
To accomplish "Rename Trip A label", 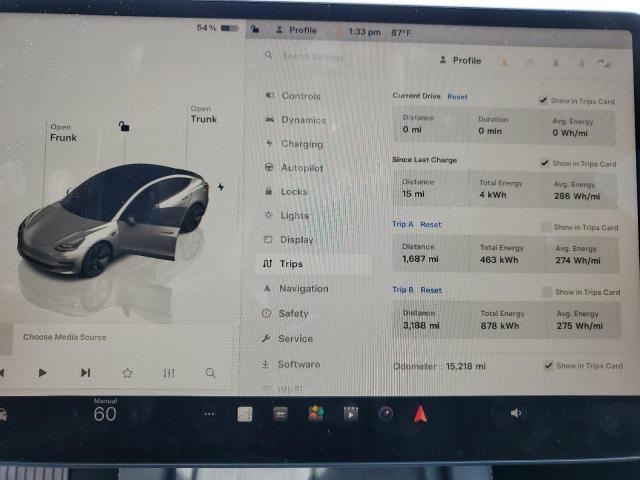I will (403, 224).
